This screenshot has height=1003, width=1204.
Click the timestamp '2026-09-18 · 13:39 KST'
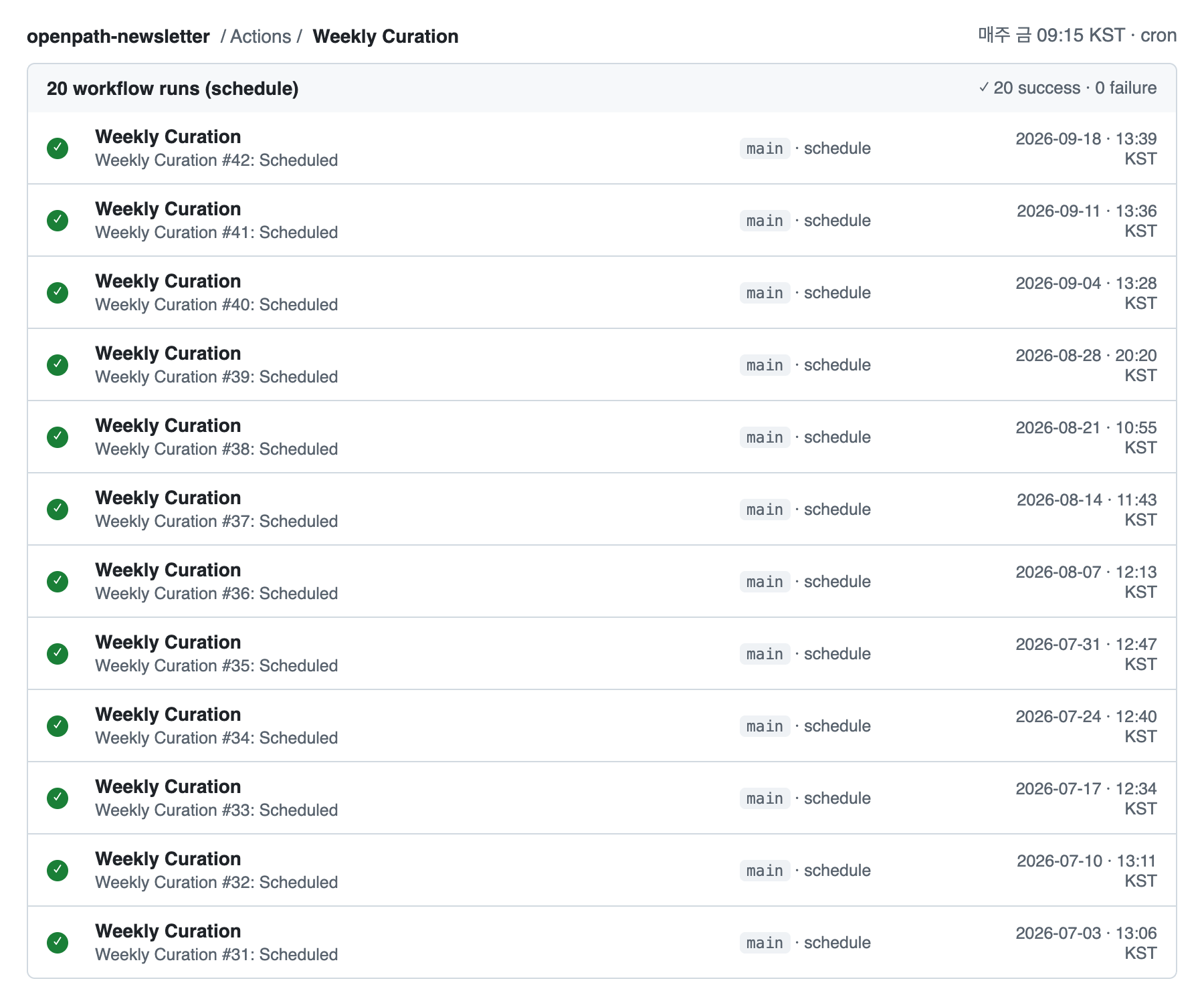(x=1086, y=148)
